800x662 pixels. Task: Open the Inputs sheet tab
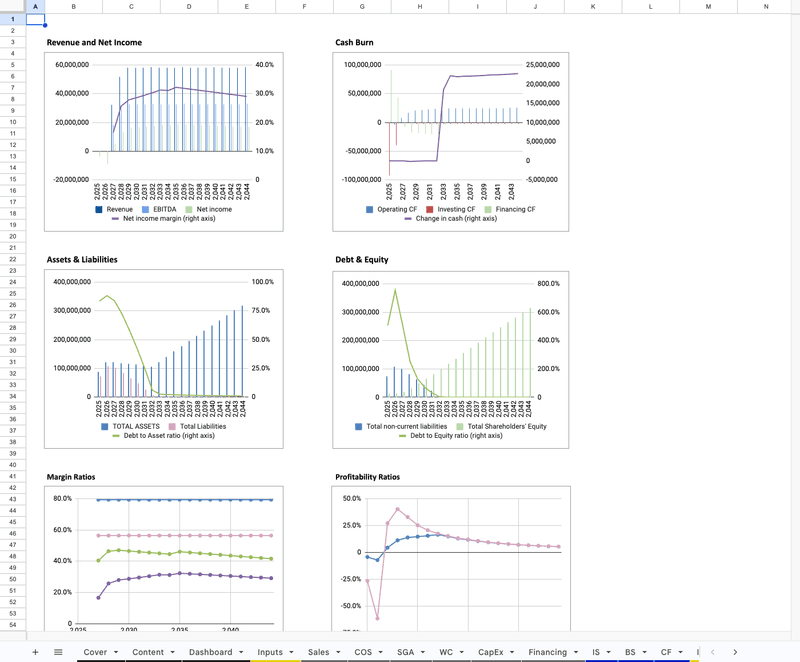(270, 652)
